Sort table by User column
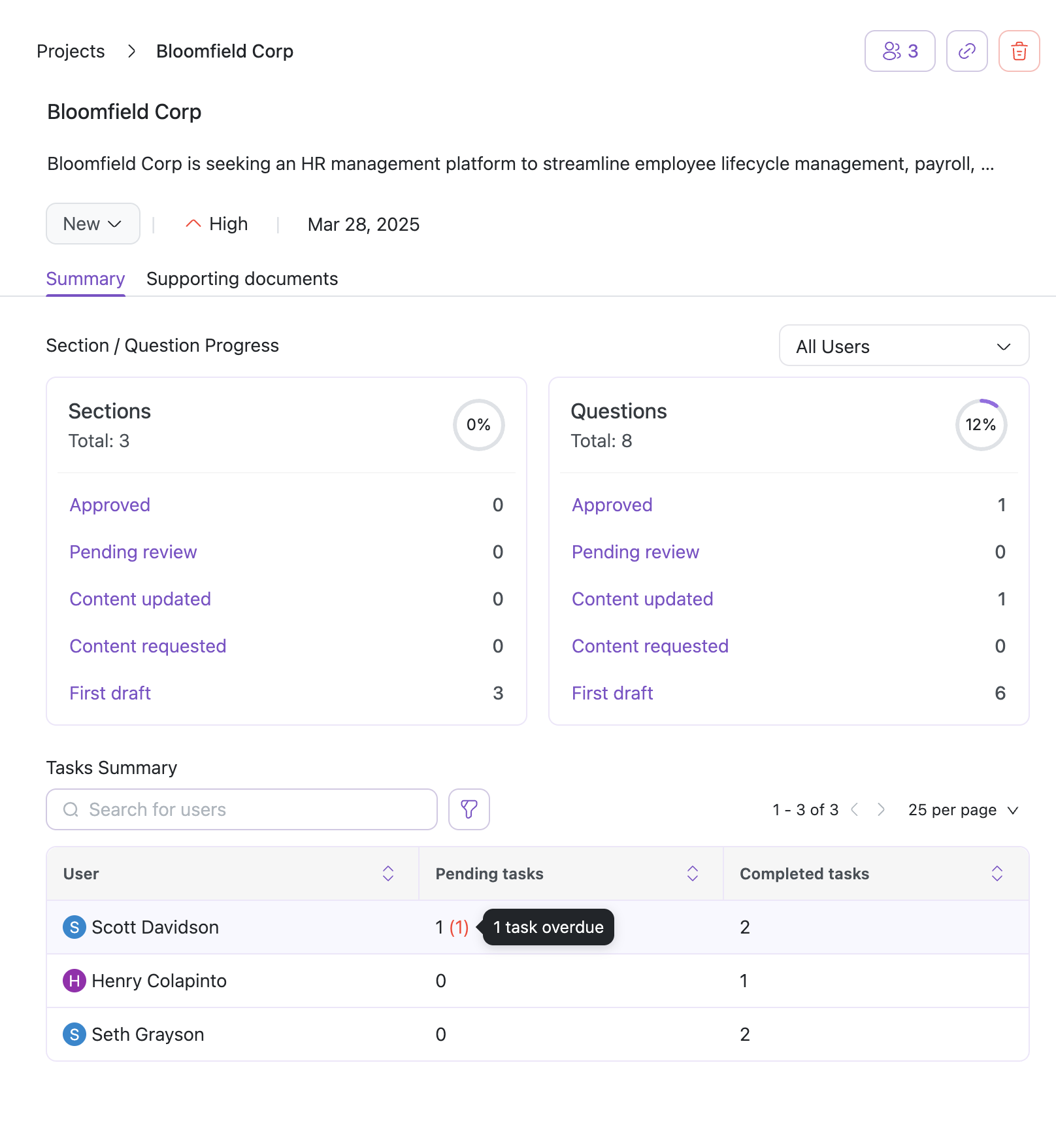Viewport: 1056px width, 1148px height. tap(388, 873)
